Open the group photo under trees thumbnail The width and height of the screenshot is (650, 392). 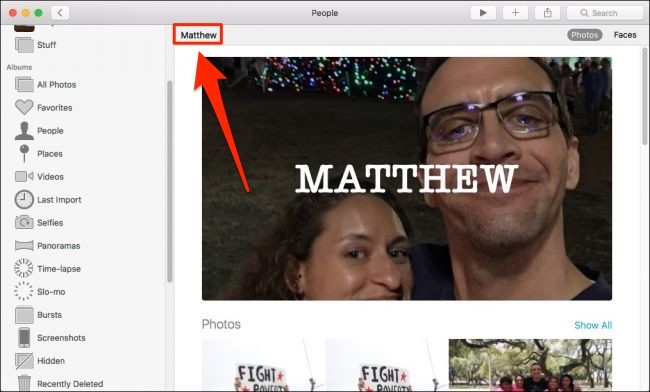(530, 365)
